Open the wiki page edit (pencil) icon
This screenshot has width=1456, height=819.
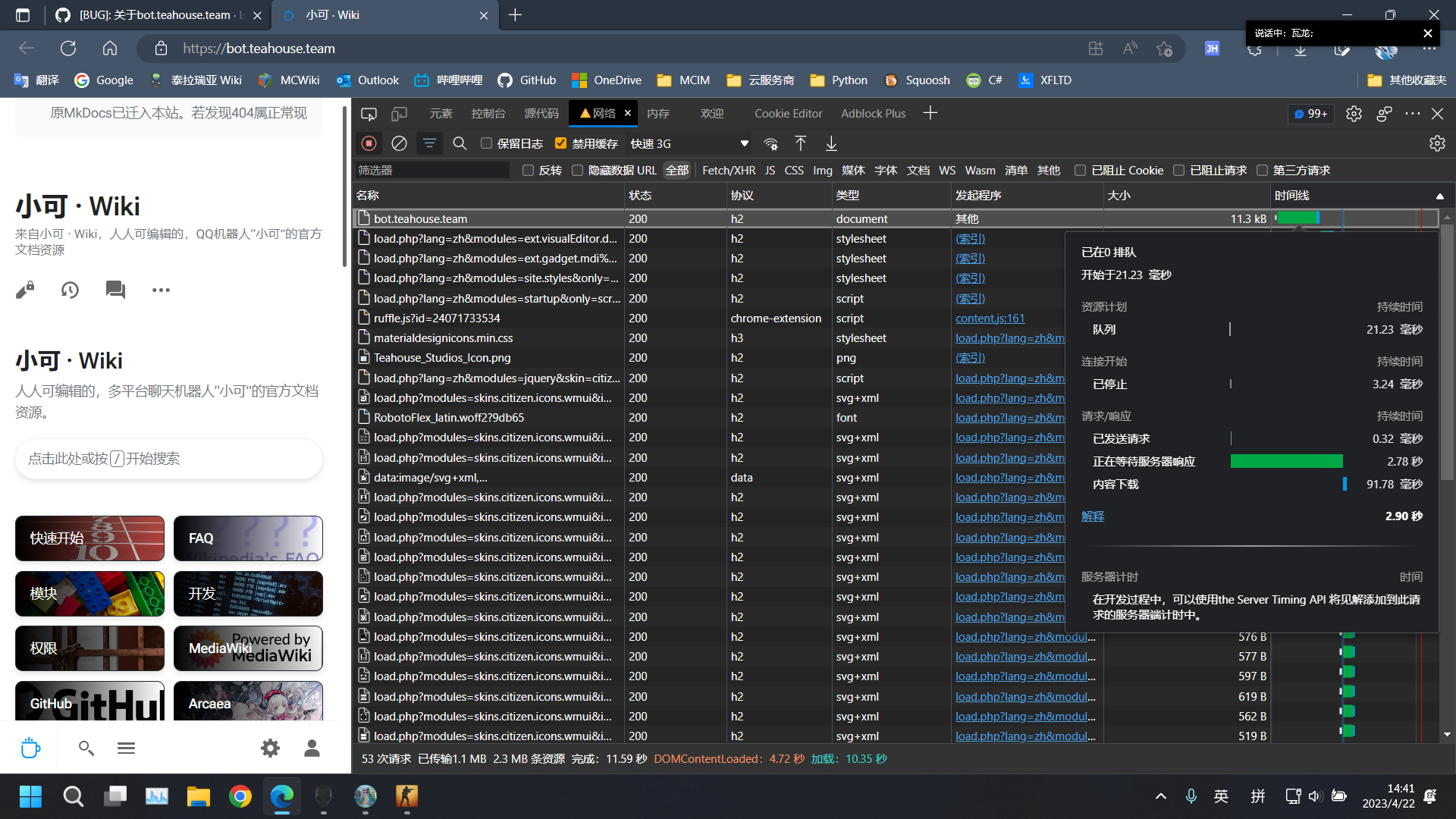click(x=25, y=290)
